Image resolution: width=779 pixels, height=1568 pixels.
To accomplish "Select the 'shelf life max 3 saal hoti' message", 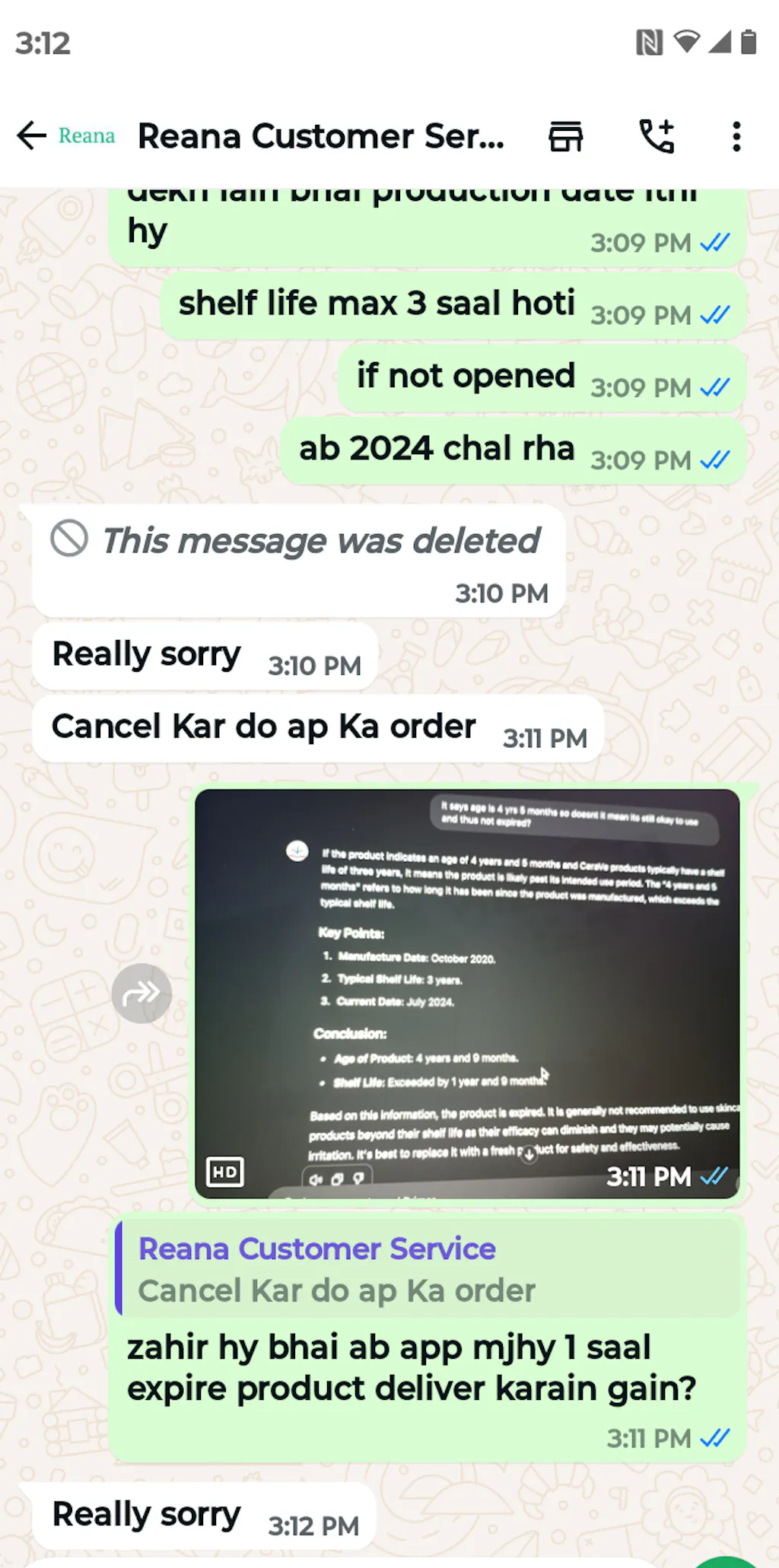I will [453, 307].
